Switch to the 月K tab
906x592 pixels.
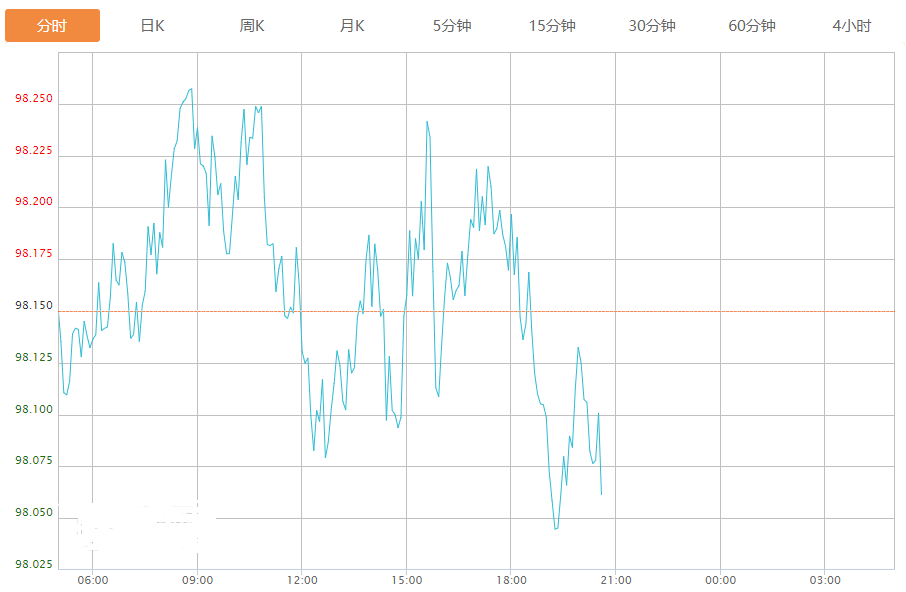tap(352, 25)
